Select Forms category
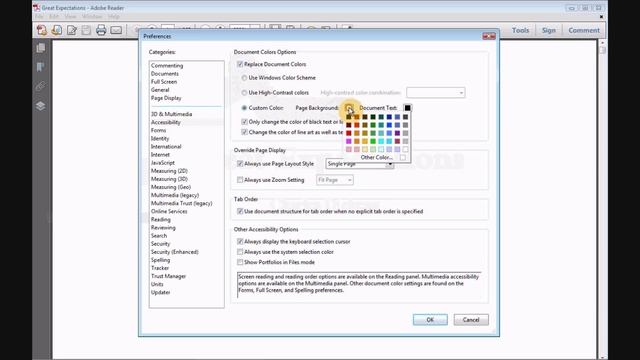This screenshot has height=360, width=640. point(158,131)
